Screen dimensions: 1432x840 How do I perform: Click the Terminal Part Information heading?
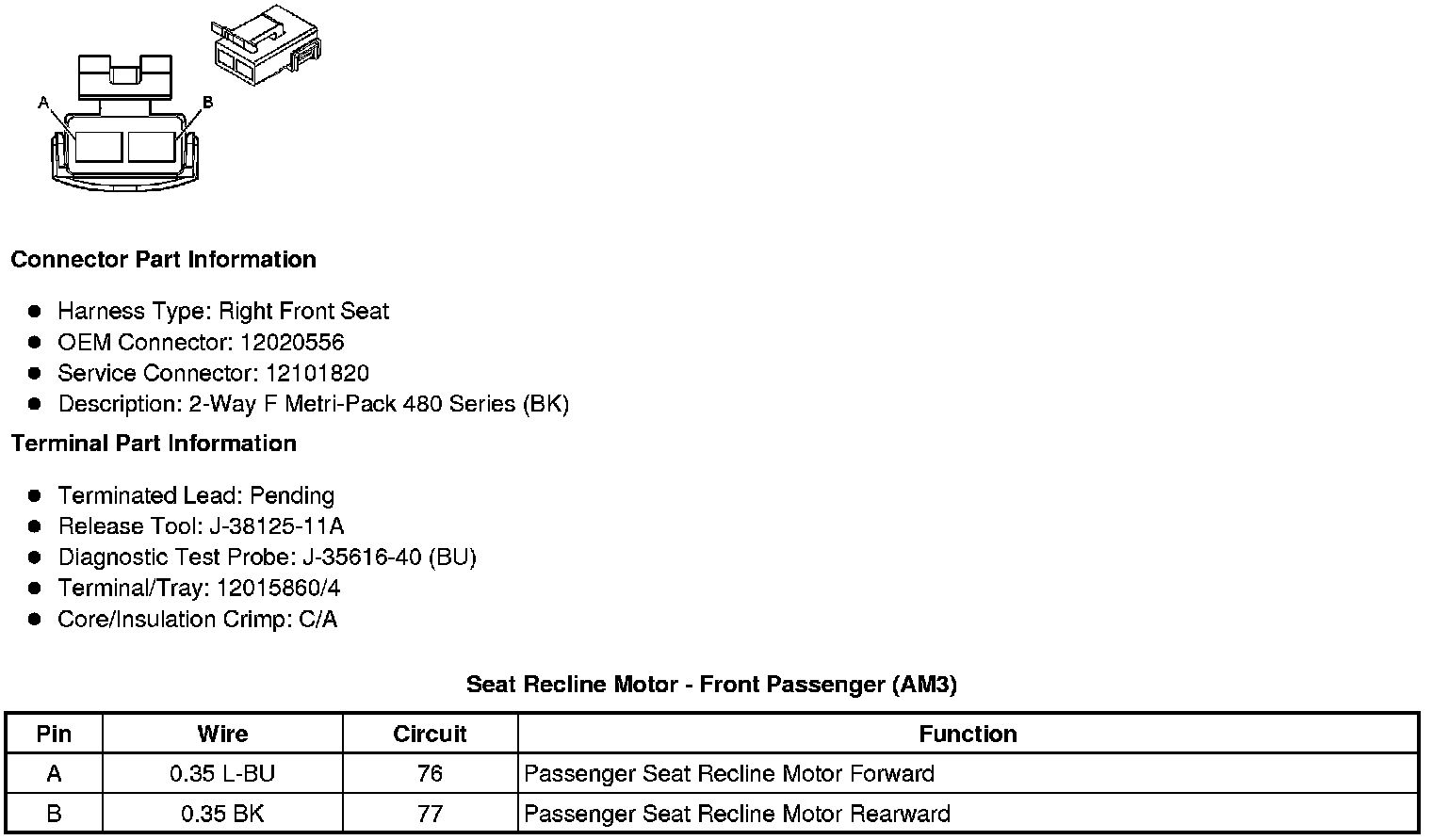click(x=154, y=444)
